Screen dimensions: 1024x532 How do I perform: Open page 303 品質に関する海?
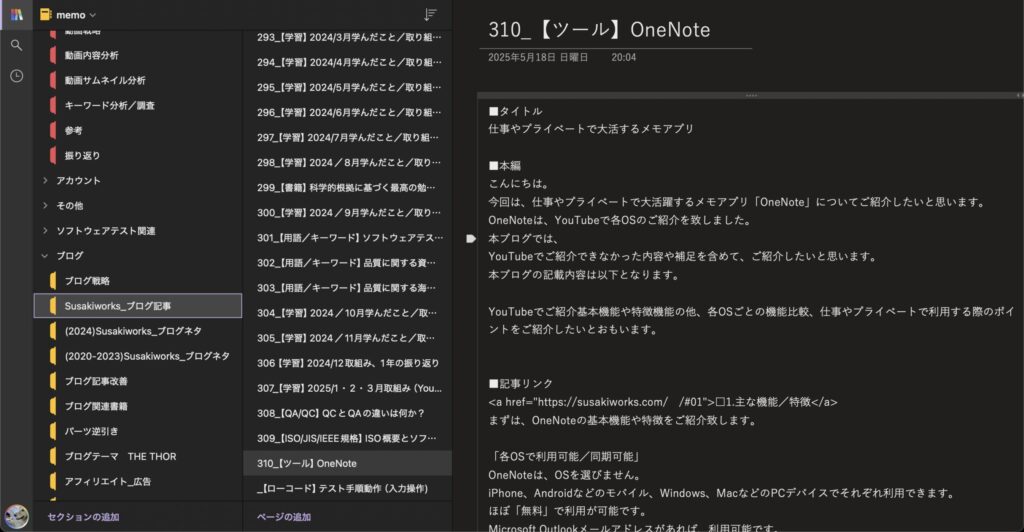click(347, 287)
